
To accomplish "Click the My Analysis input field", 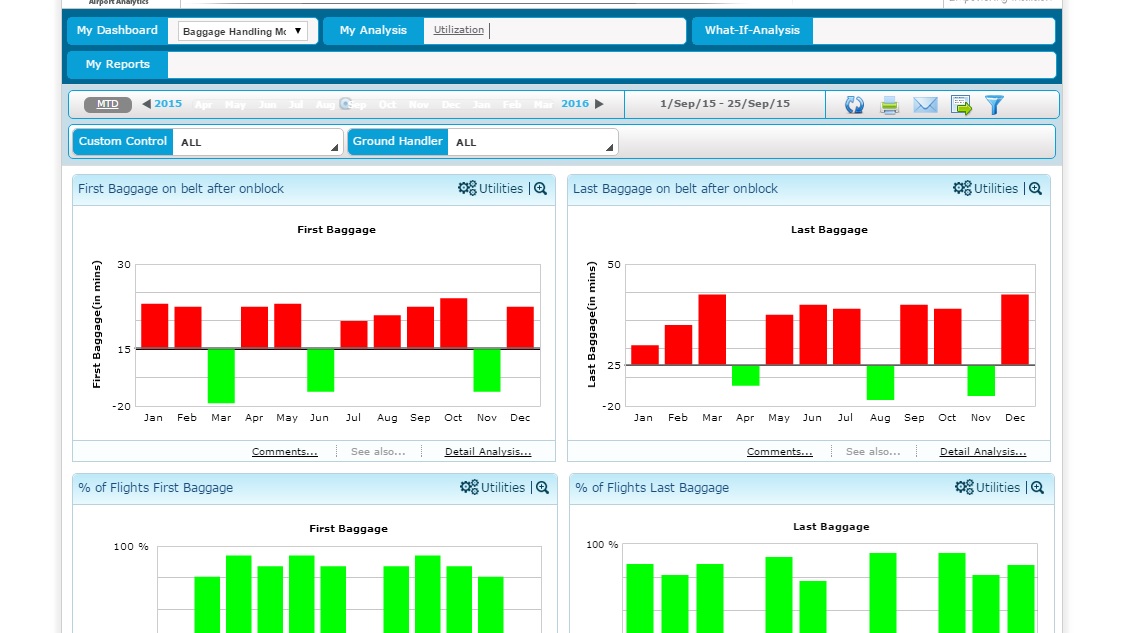I will point(554,30).
